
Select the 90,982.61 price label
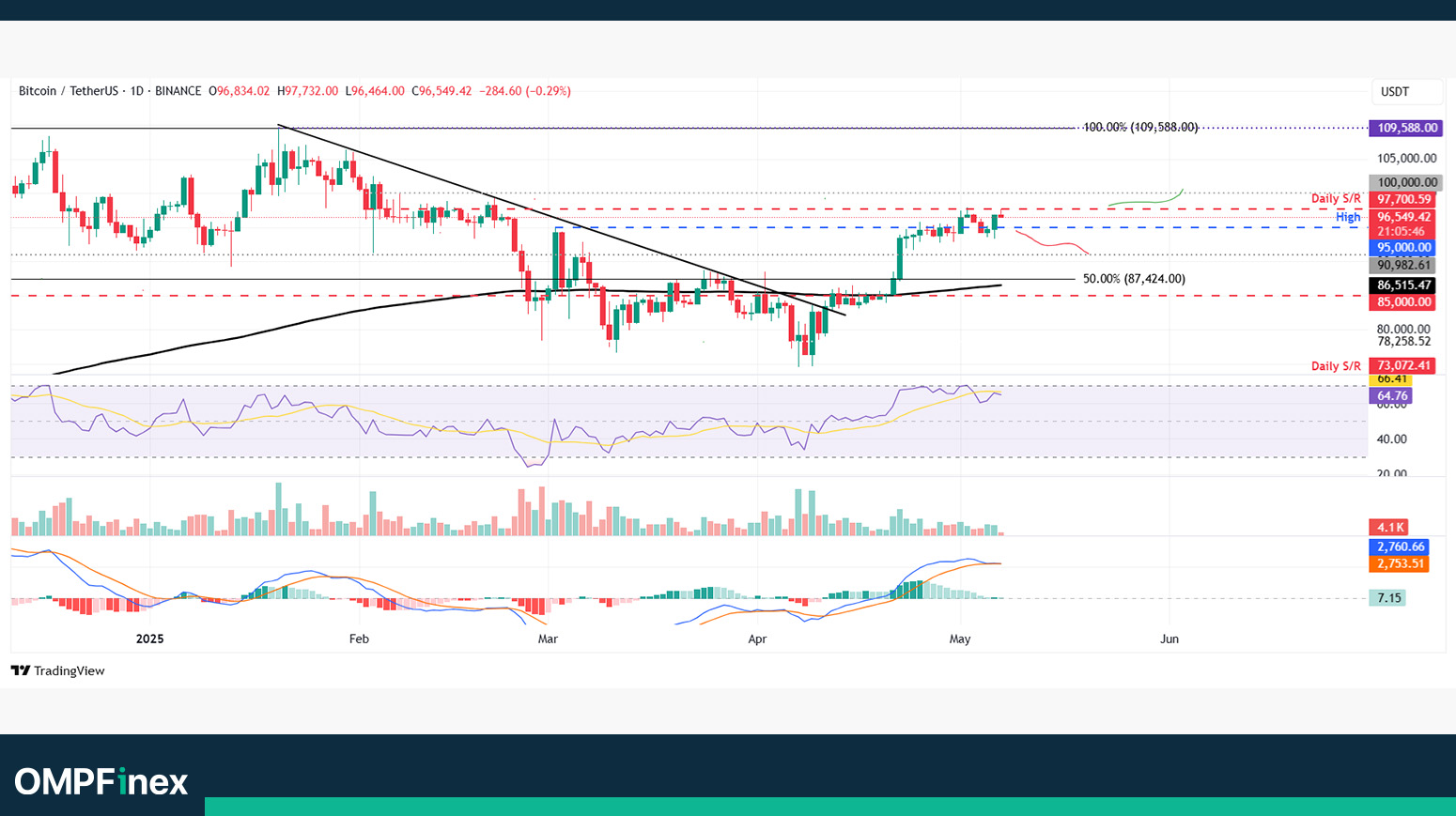pos(1402,266)
